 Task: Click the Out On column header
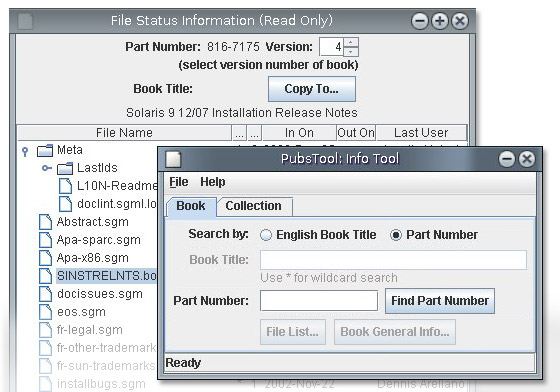coord(356,133)
